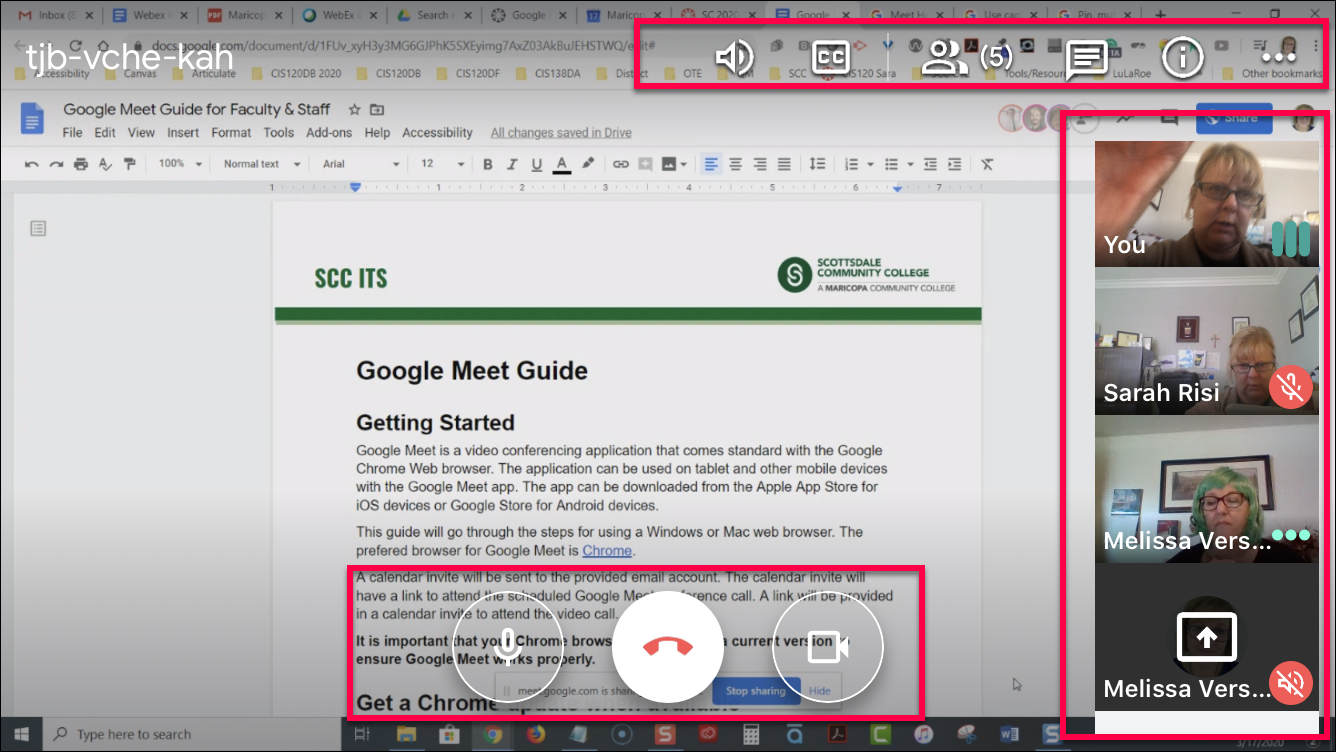Toggle the camera on or off
Screen dimensions: 1336x752
pyautogui.click(x=828, y=647)
